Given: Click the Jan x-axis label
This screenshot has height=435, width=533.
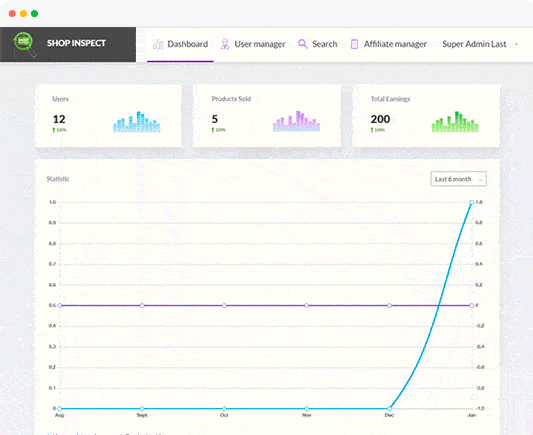Looking at the screenshot, I should point(472,415).
